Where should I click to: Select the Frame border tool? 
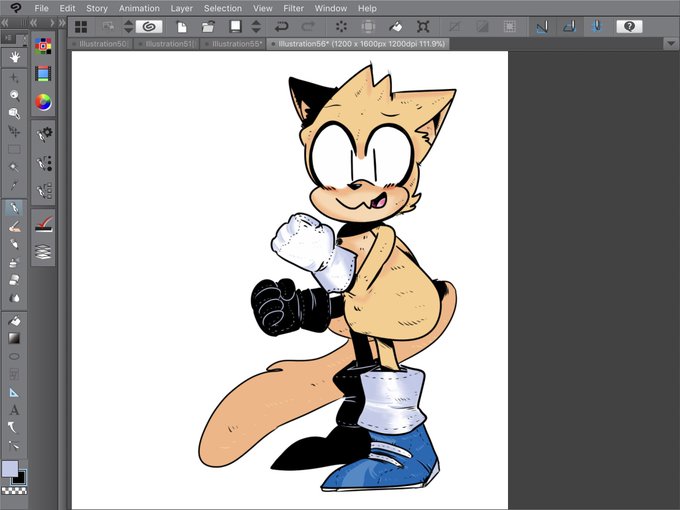(14, 374)
